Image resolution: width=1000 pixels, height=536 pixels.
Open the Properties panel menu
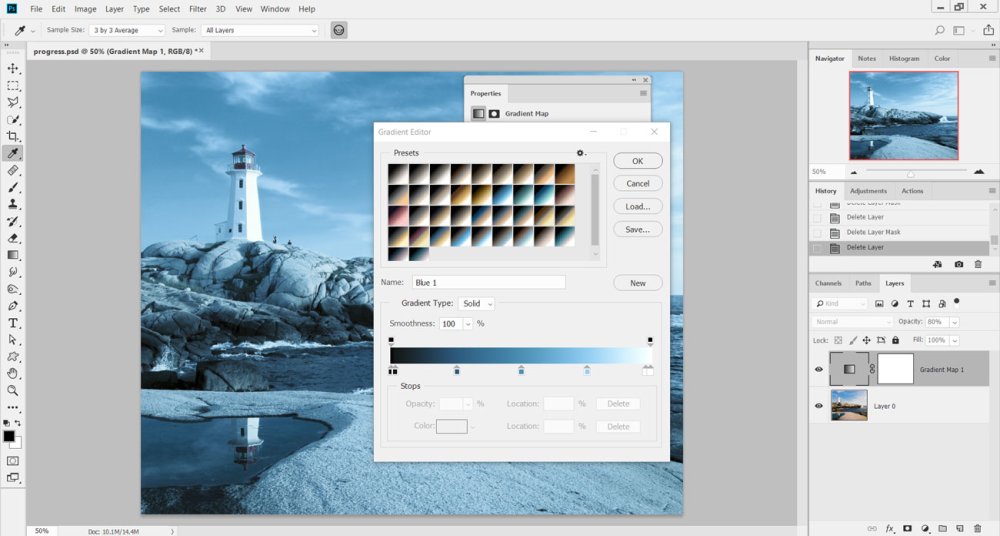click(643, 93)
